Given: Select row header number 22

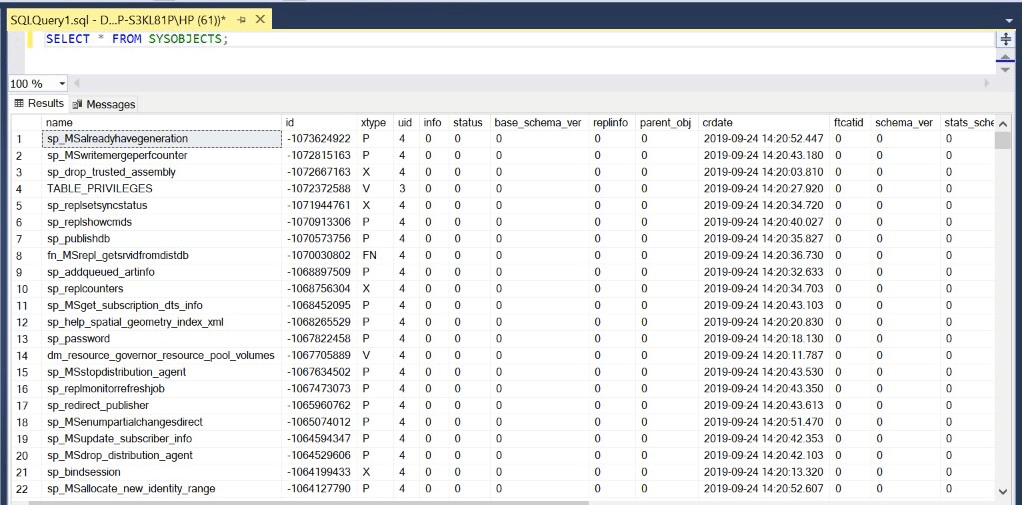Looking at the screenshot, I should (x=26, y=488).
